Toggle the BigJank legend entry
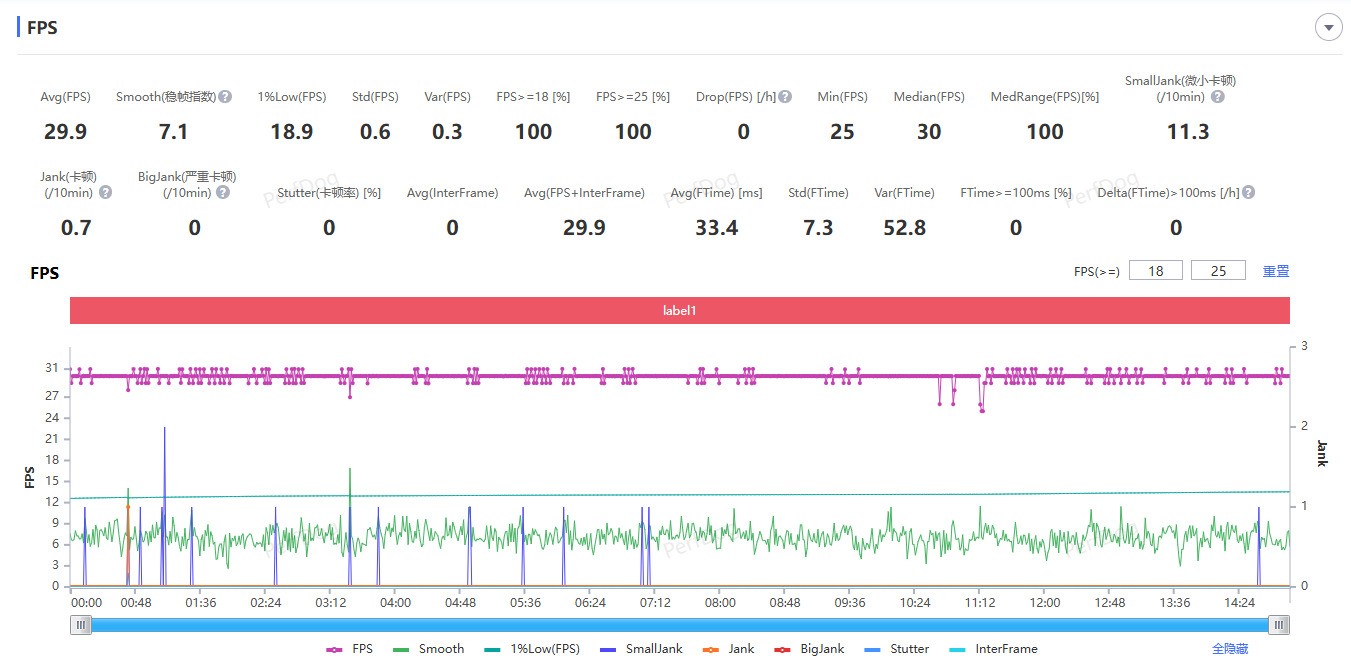The image size is (1351, 661). (809, 649)
